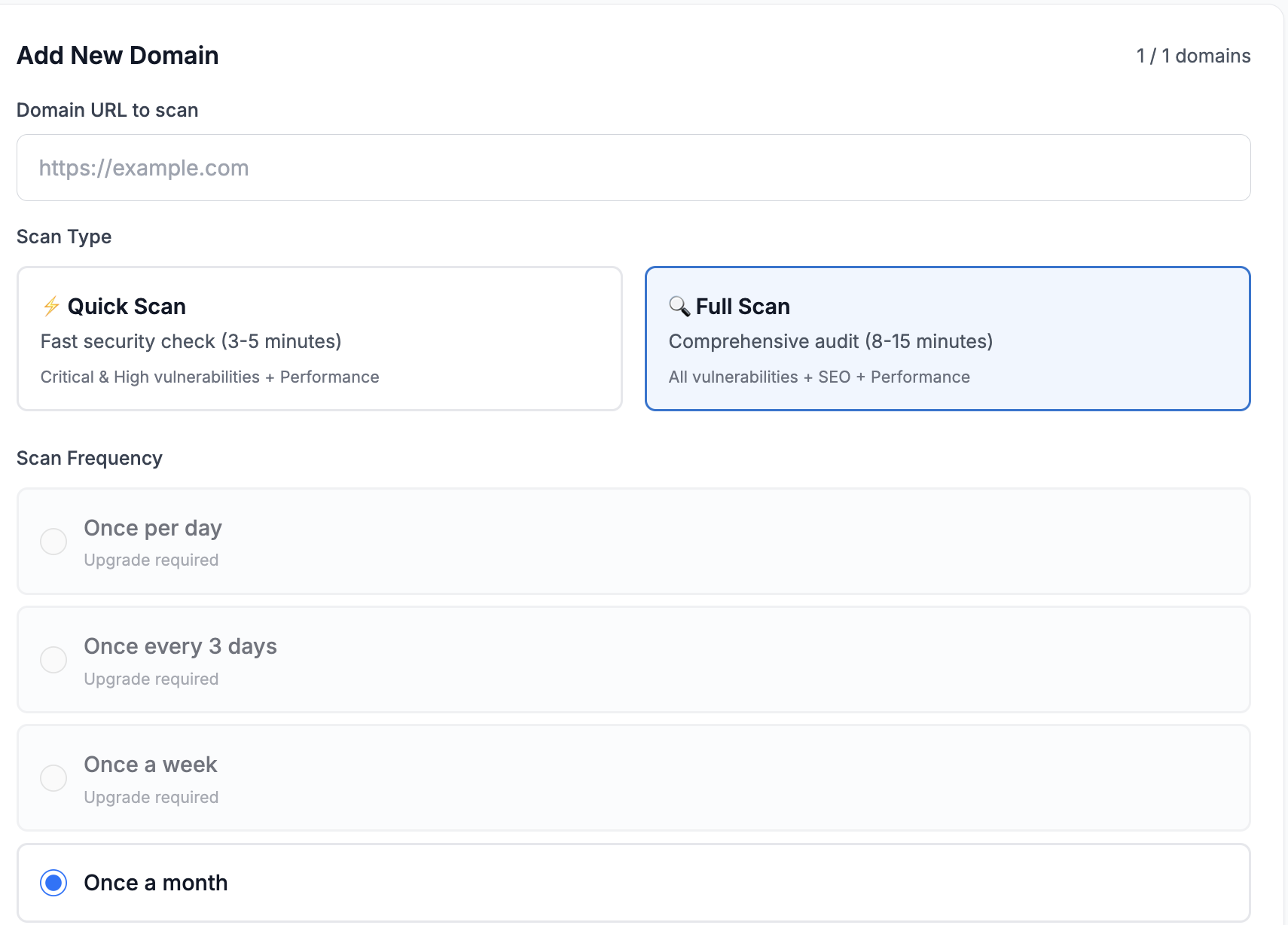Select the Once a month radio button
Image resolution: width=1288 pixels, height=925 pixels.
coord(53,882)
